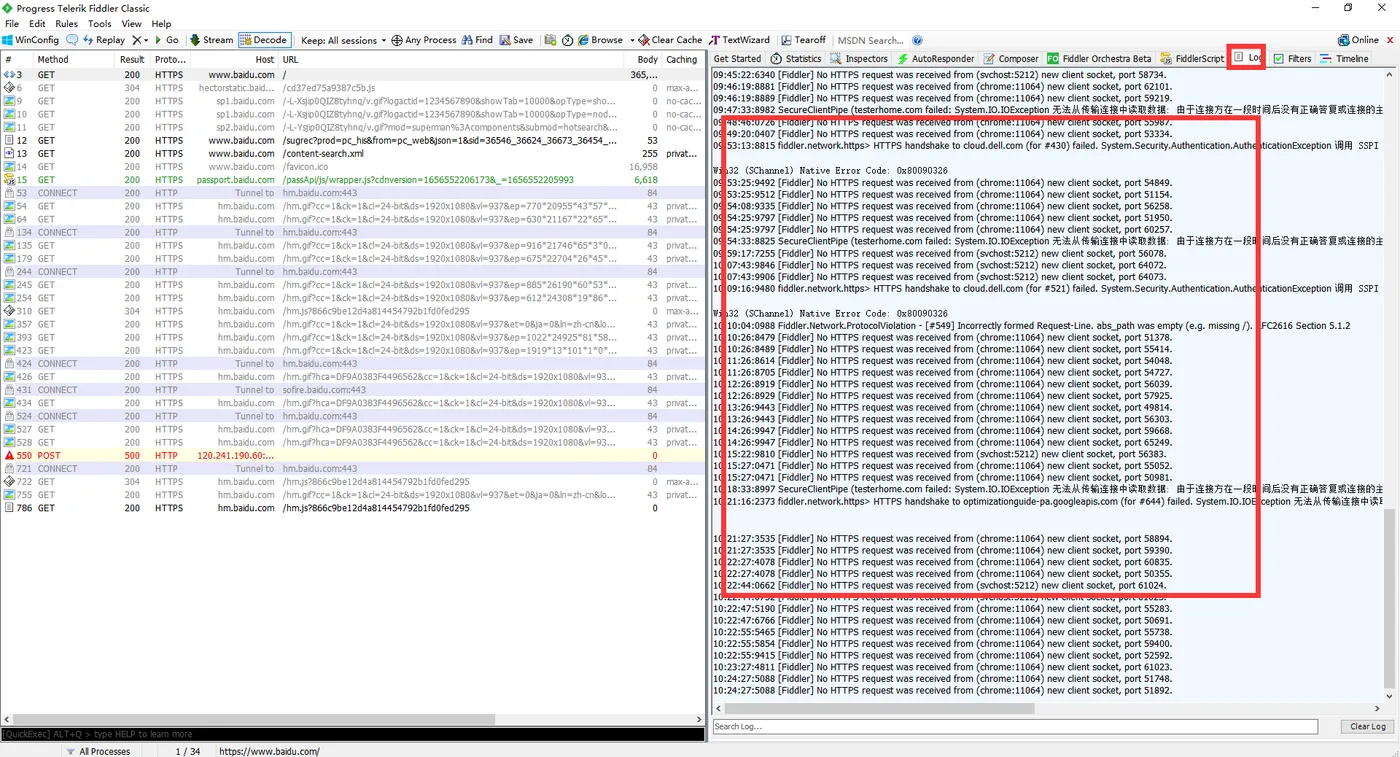Image resolution: width=1400 pixels, height=757 pixels.
Task: Sort sessions by Host column header
Action: pos(234,60)
